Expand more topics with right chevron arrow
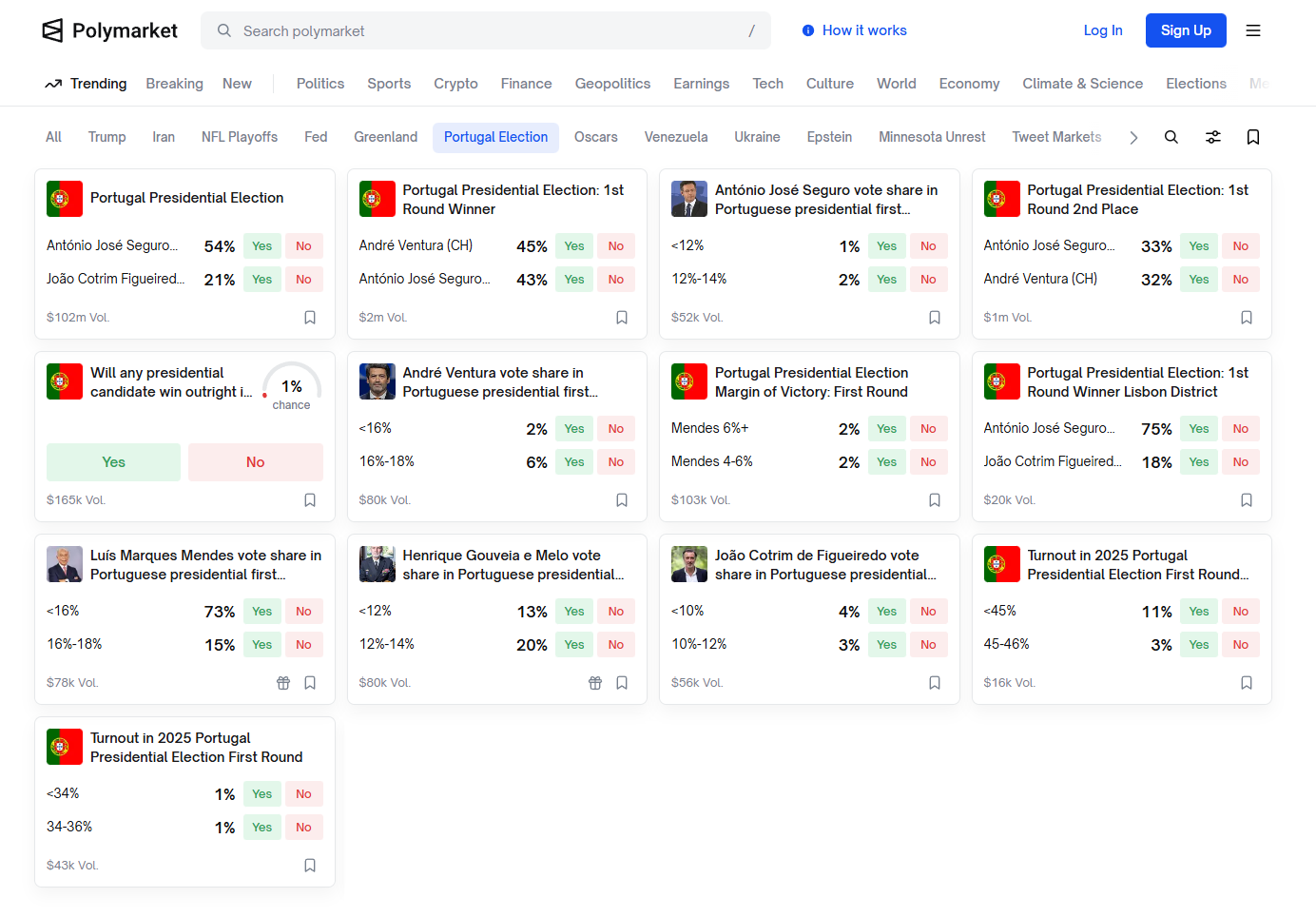 click(1133, 138)
